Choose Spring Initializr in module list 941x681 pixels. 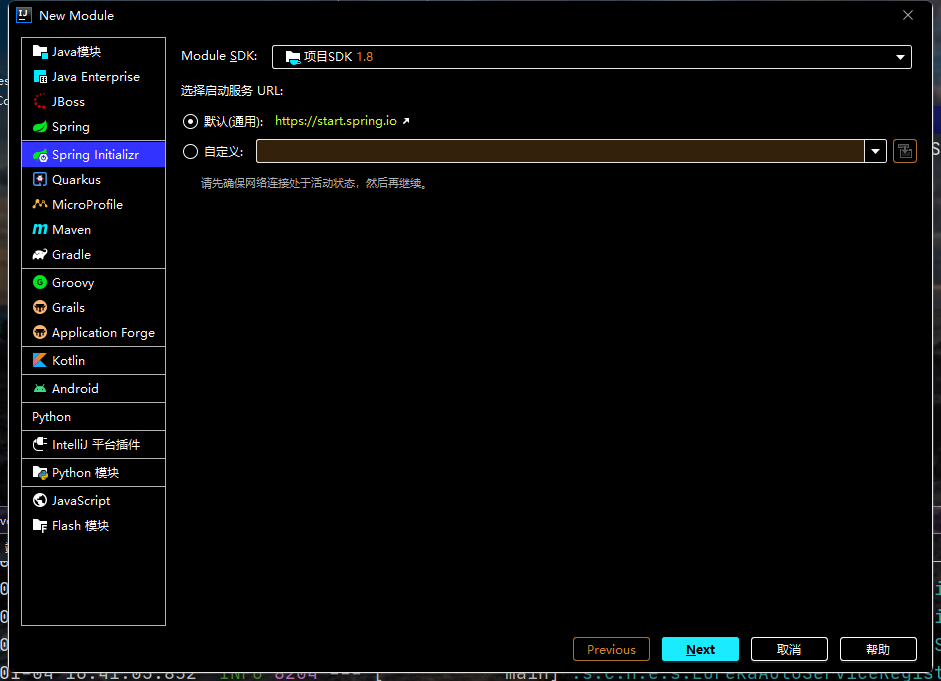[94, 155]
